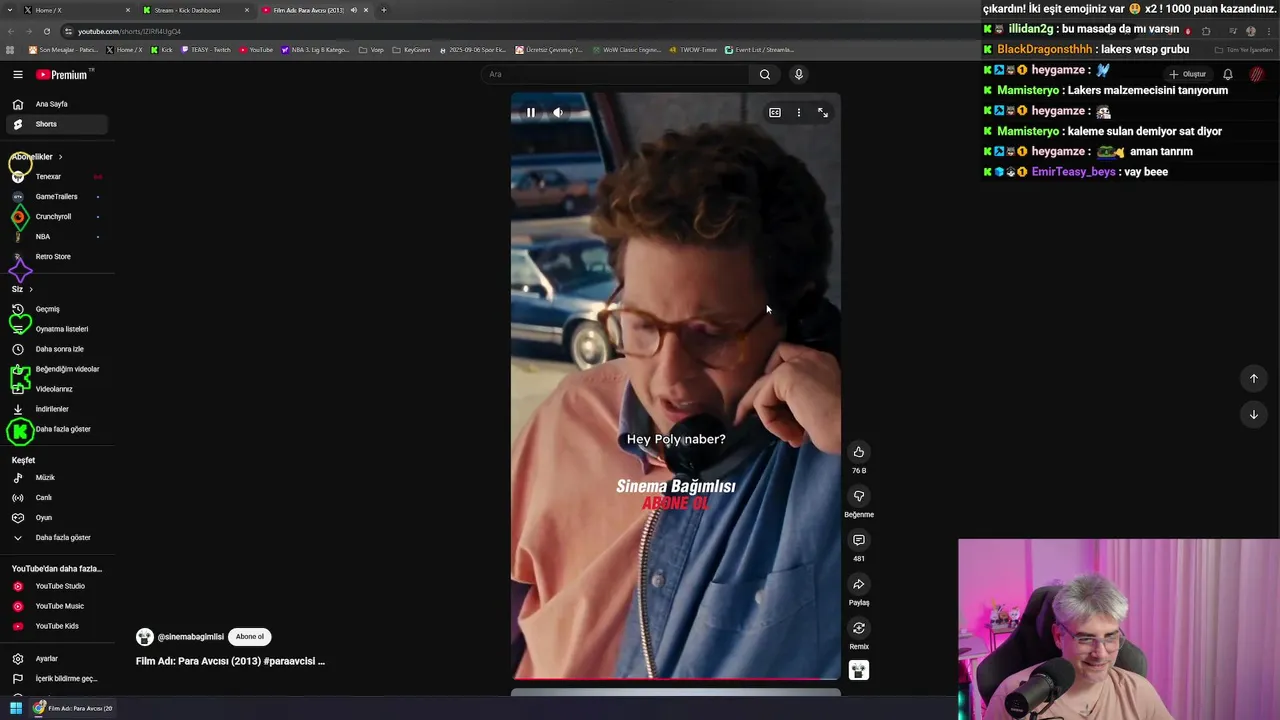The width and height of the screenshot is (1280, 720).
Task: Select Shorts in the sidebar
Action: click(56, 124)
